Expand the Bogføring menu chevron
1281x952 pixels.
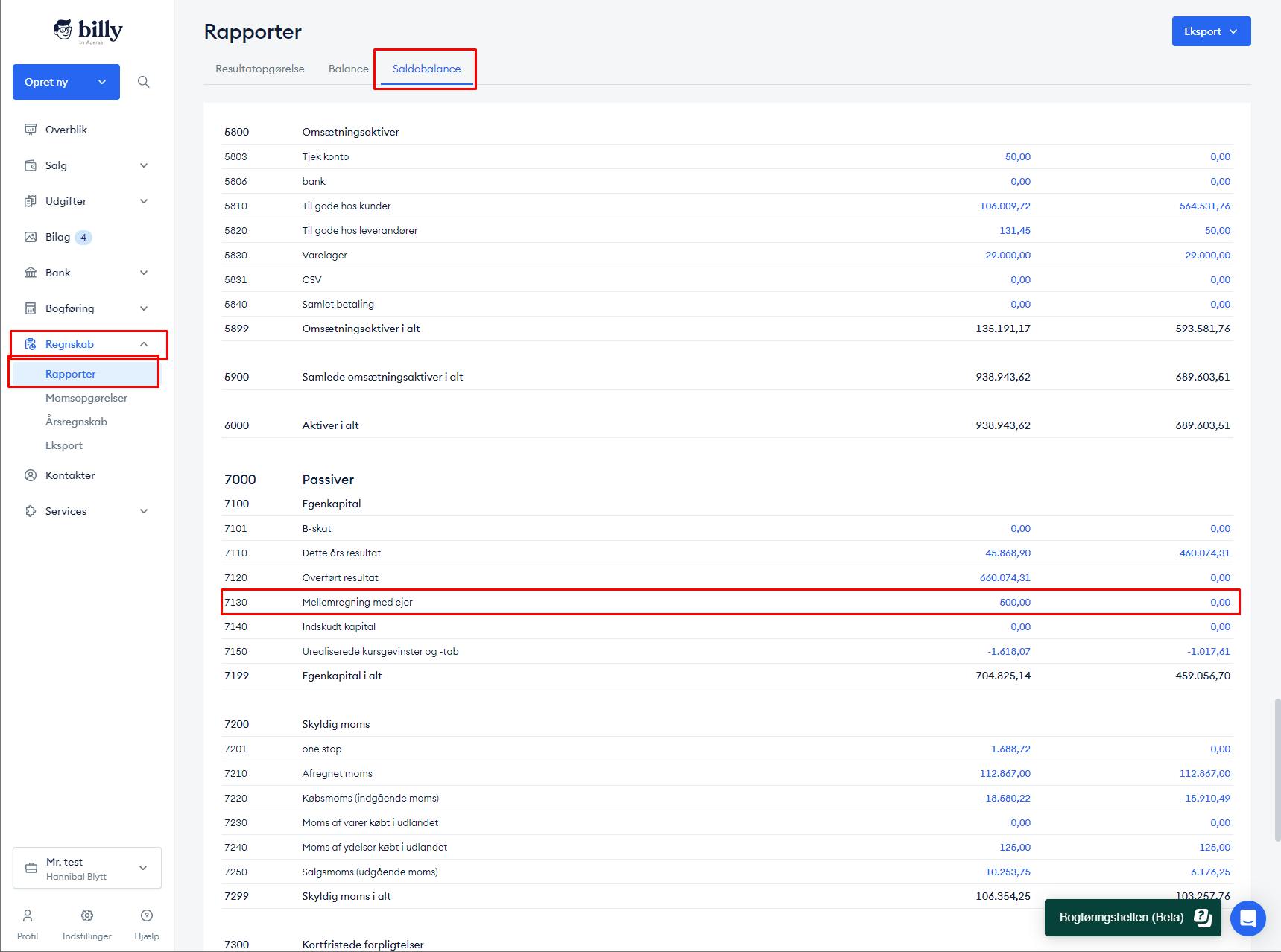[144, 308]
